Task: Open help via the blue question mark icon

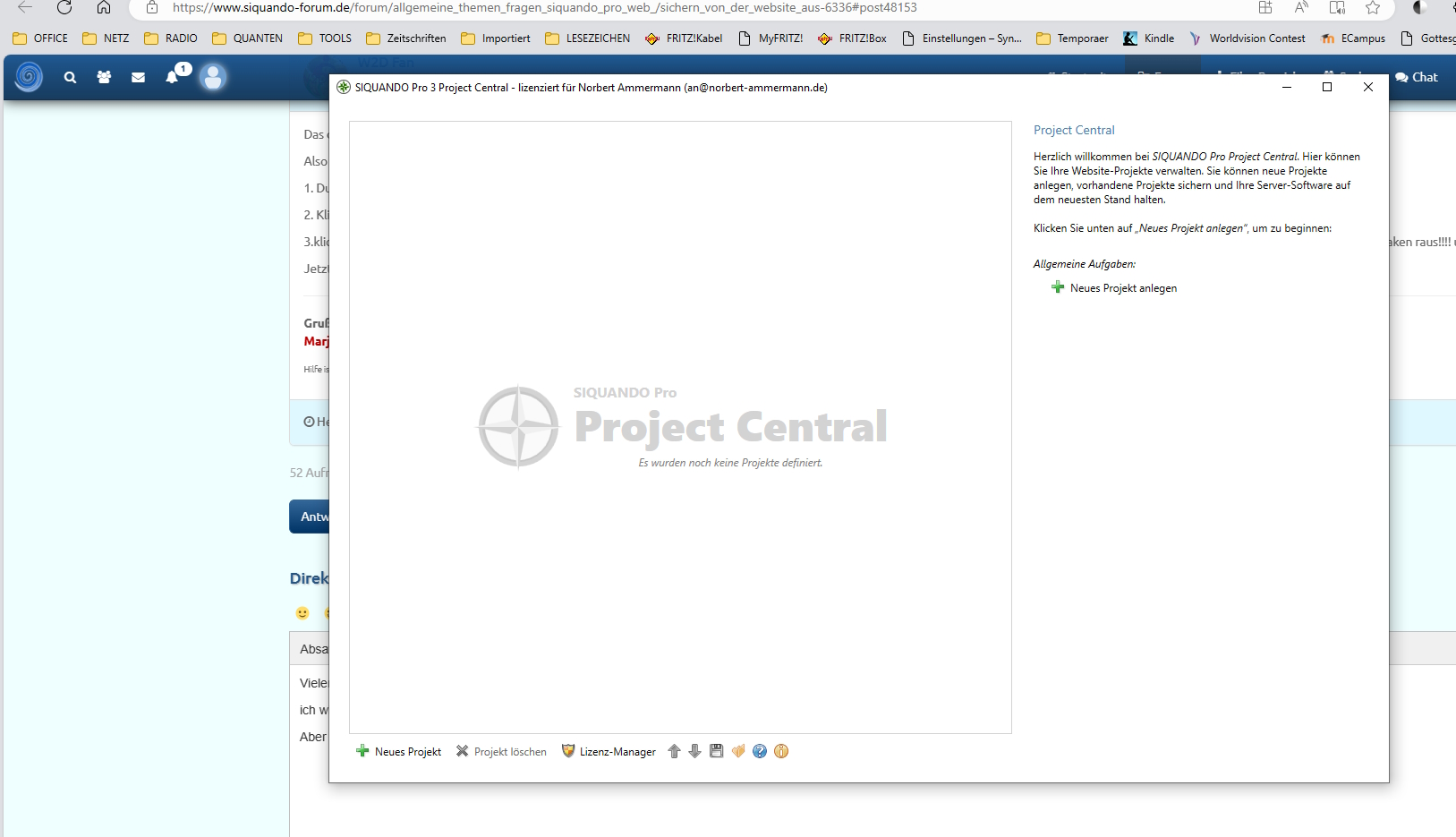Action: 760,751
